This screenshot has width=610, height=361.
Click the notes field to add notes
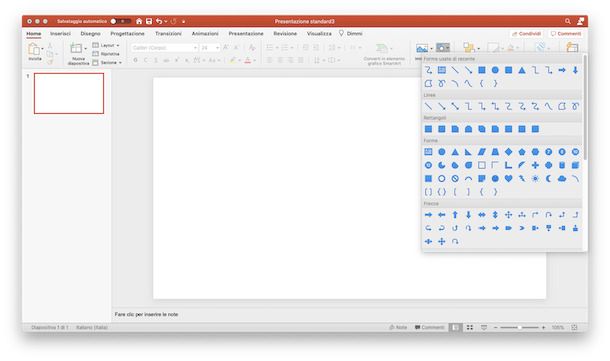(349, 314)
